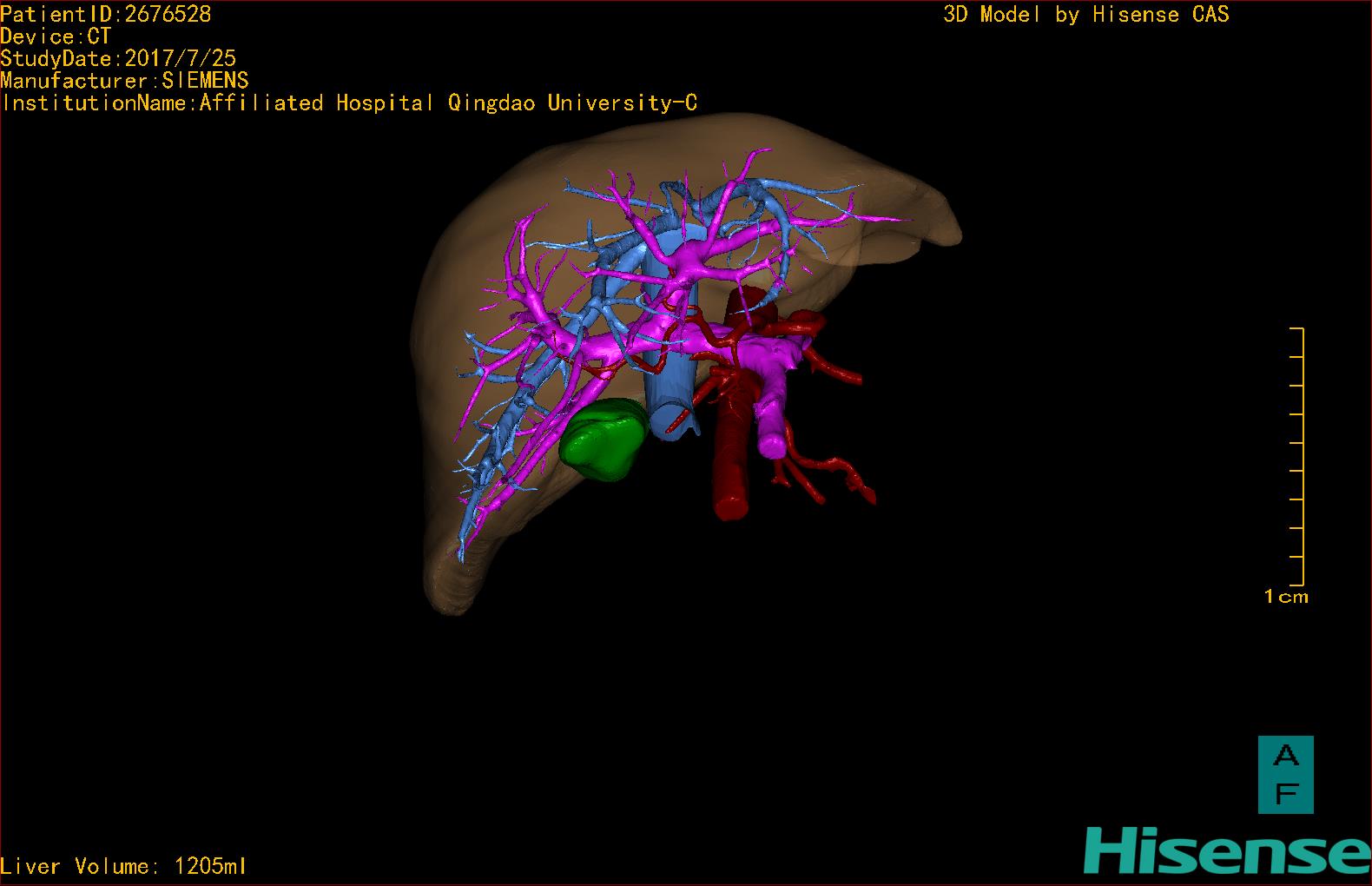Click the 1cm scale label
1372x886 pixels.
tap(1285, 597)
